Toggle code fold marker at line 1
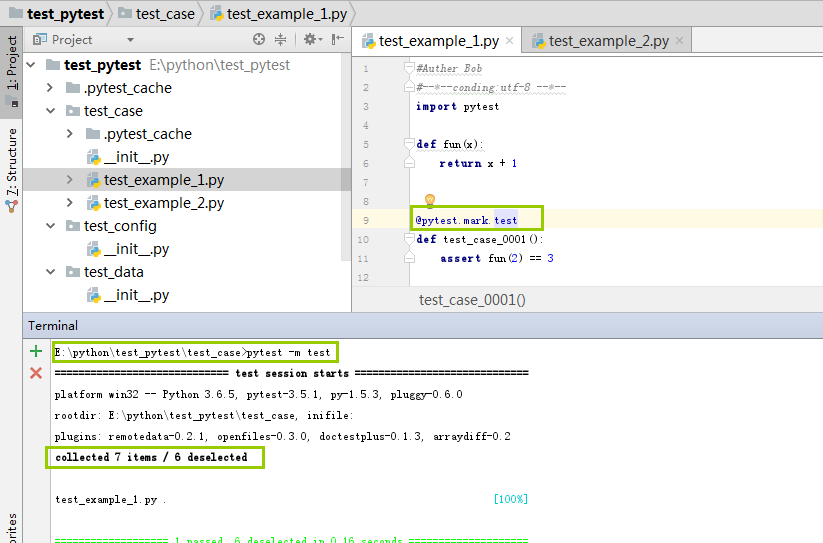 (409, 68)
